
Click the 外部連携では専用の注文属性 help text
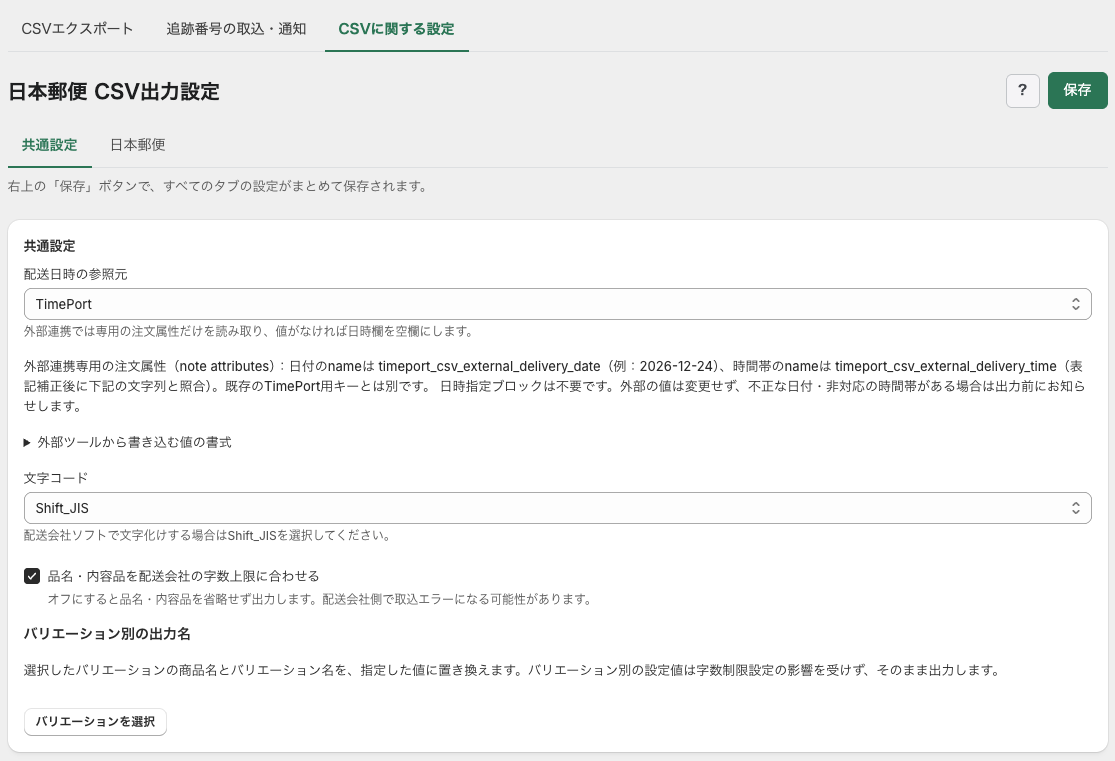click(249, 331)
